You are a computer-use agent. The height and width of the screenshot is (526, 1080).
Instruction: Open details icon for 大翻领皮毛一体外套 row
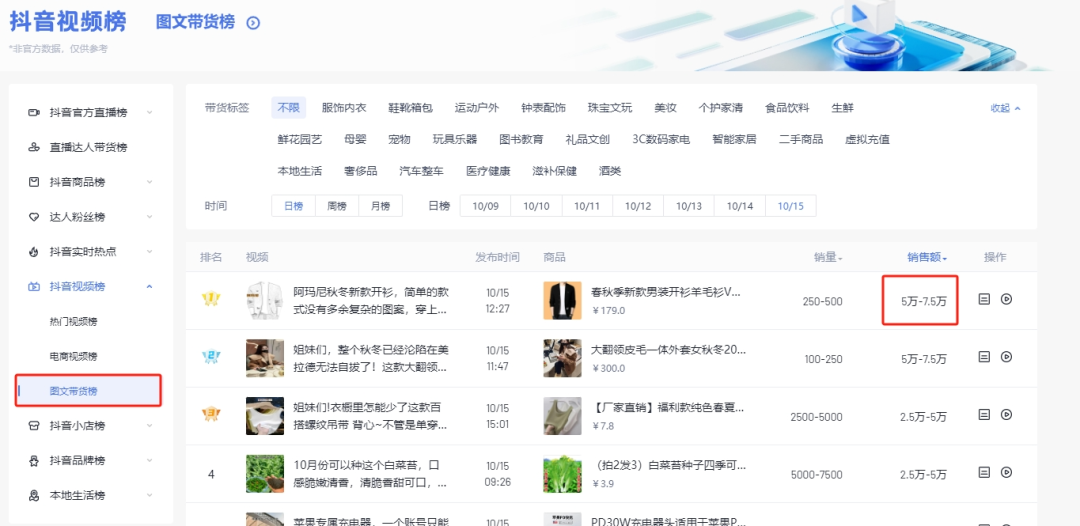click(x=984, y=357)
